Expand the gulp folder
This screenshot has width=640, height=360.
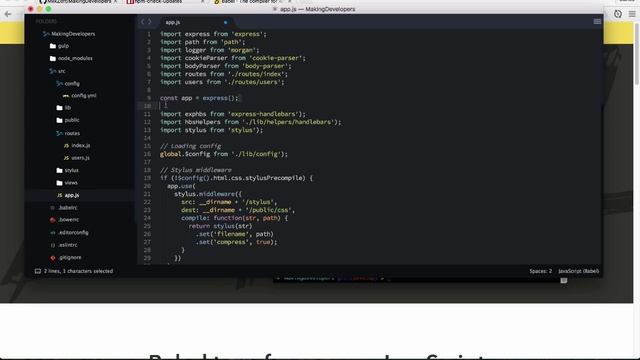(63, 46)
